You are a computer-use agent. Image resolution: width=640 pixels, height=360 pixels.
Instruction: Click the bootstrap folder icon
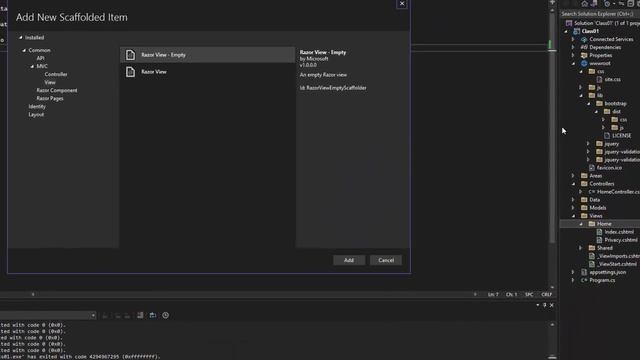[599, 103]
